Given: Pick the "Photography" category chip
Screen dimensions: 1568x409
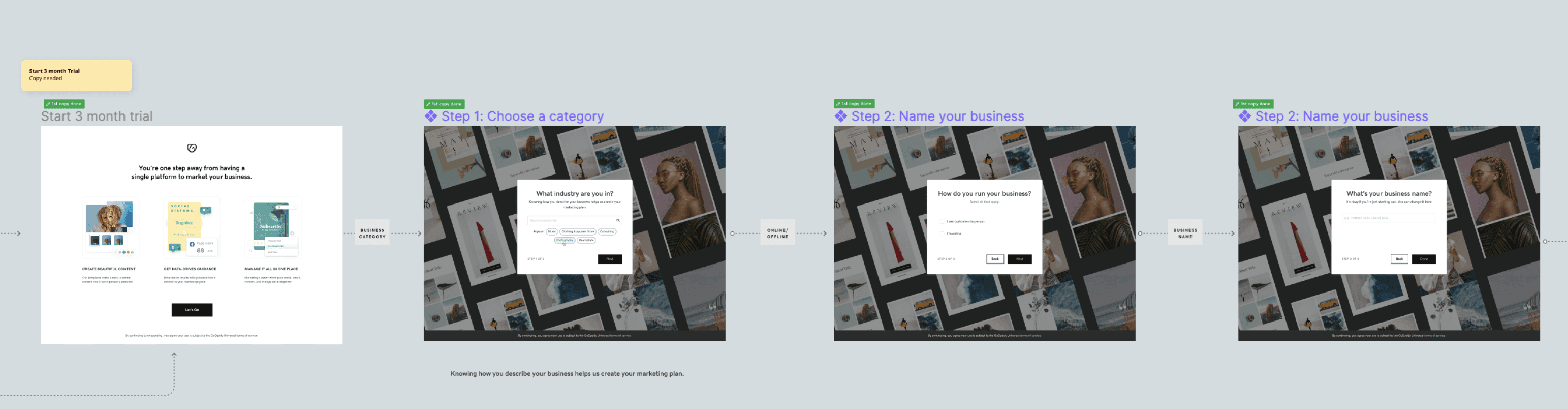Looking at the screenshot, I should point(565,240).
